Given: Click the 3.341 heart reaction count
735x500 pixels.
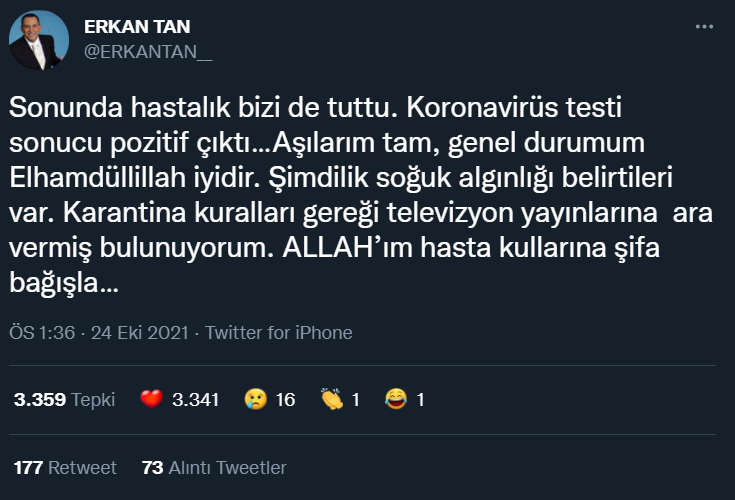Looking at the screenshot, I should point(195,400).
